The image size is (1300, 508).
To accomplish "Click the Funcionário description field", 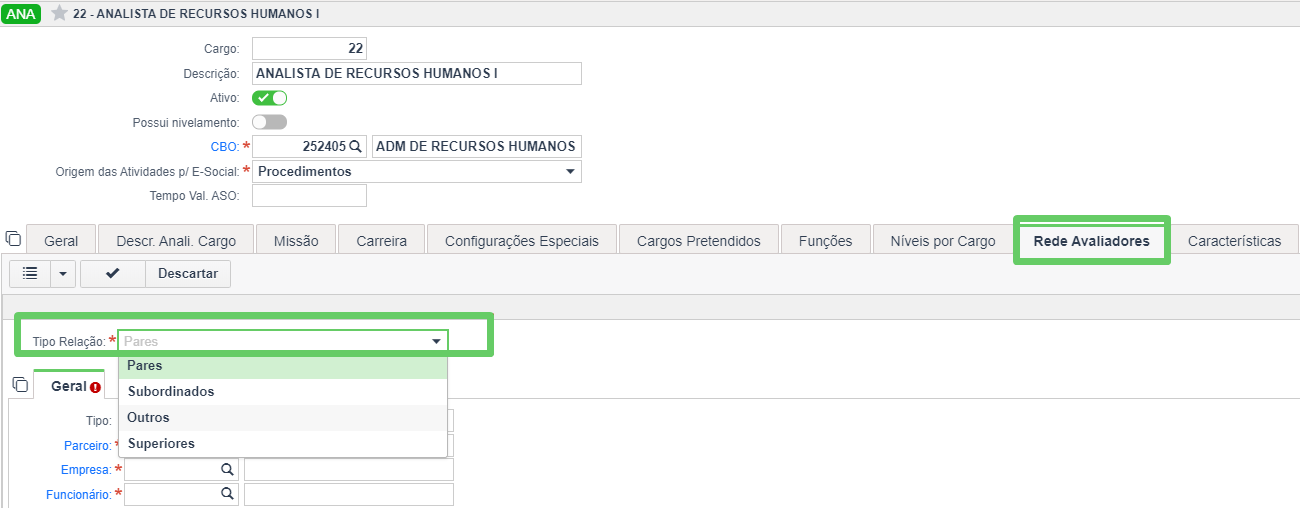I will point(349,493).
